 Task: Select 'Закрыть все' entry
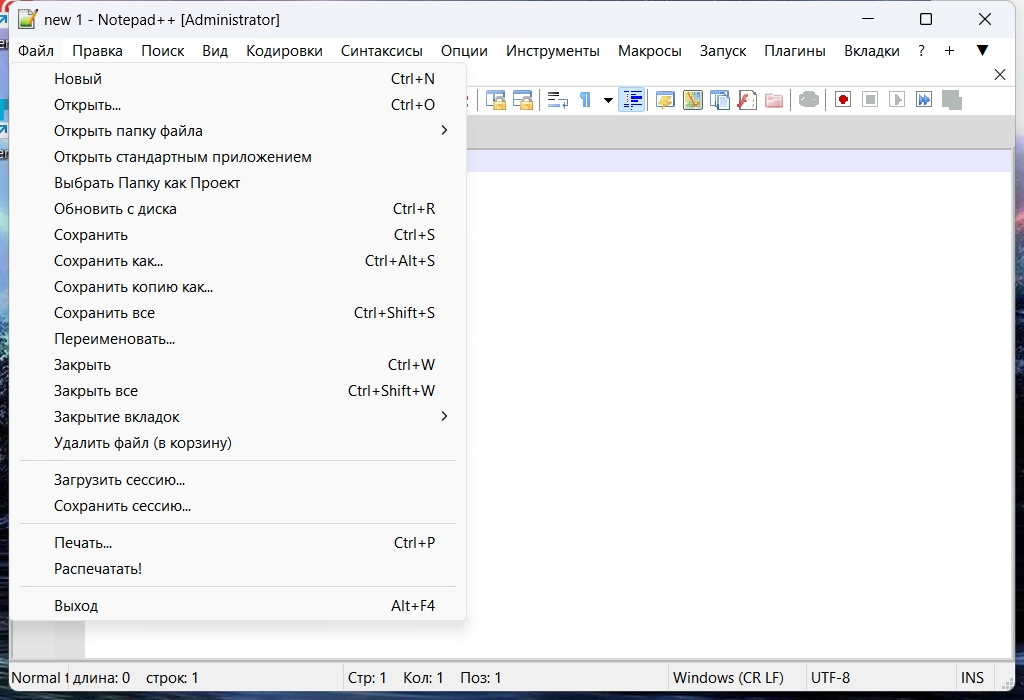tap(238, 391)
